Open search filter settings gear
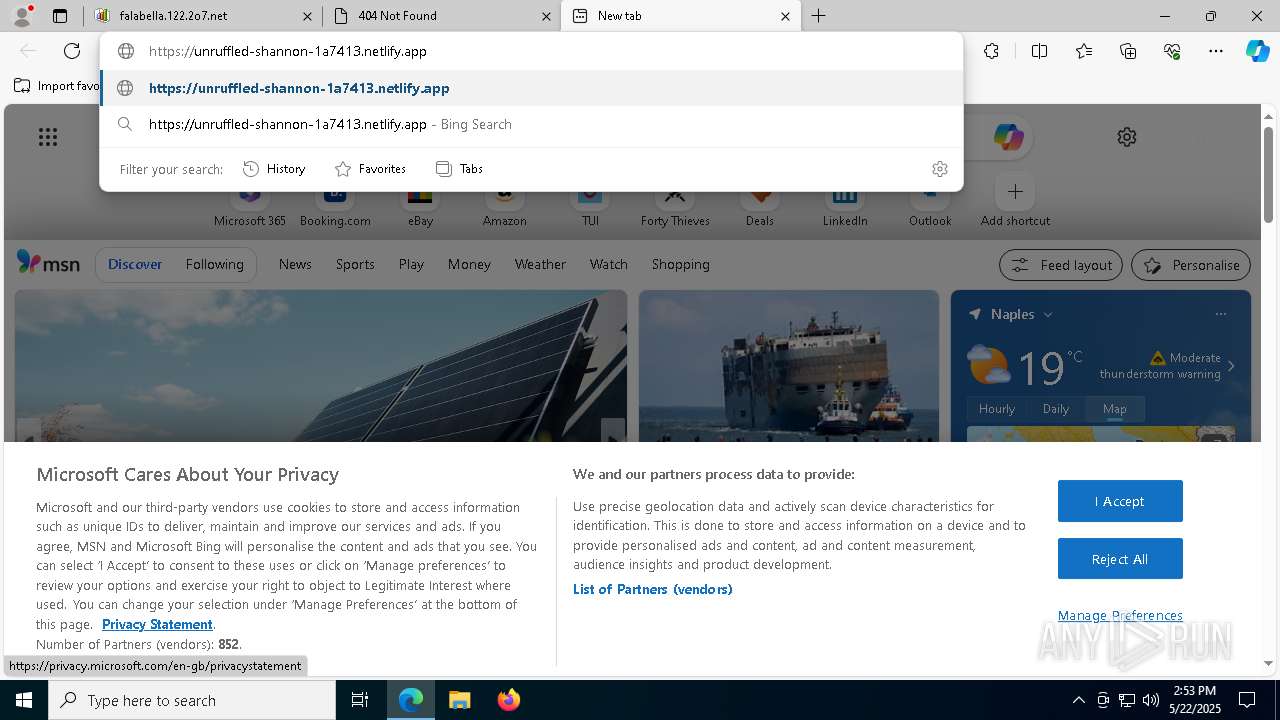 tap(939, 169)
